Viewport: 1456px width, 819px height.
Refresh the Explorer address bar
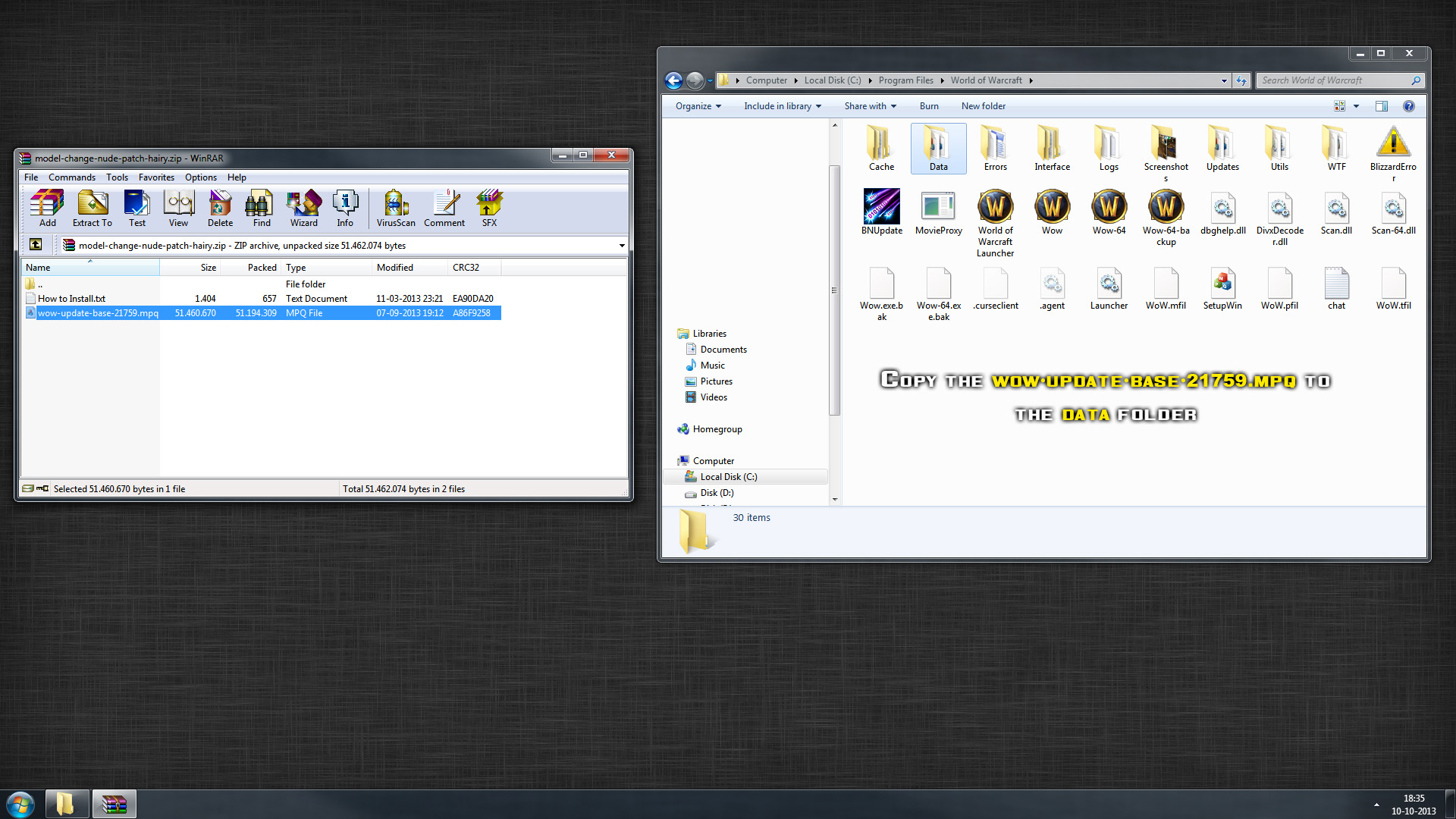[1241, 80]
